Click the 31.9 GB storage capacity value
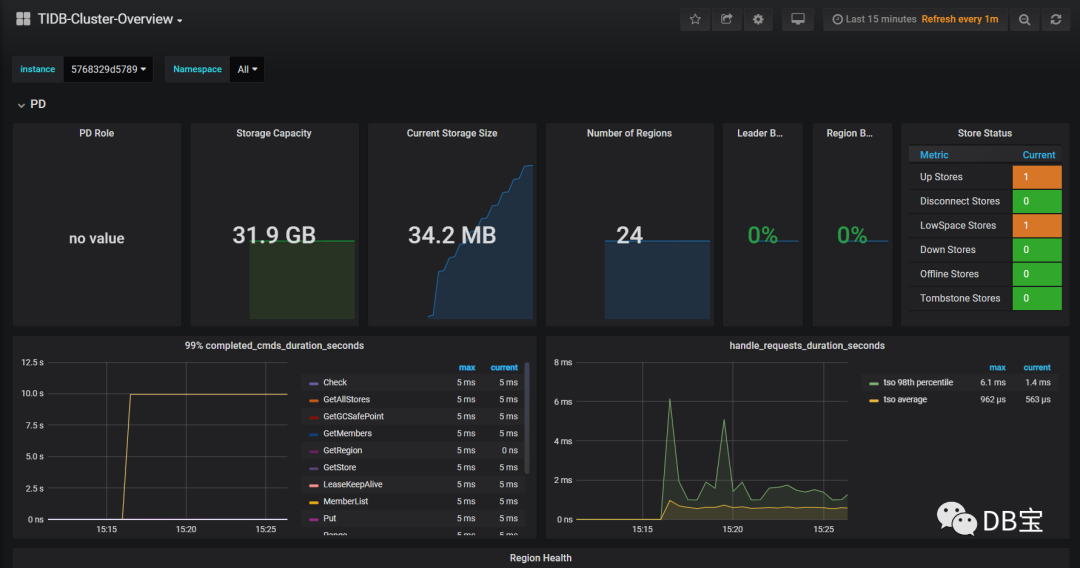Image resolution: width=1080 pixels, height=568 pixels. tap(273, 235)
